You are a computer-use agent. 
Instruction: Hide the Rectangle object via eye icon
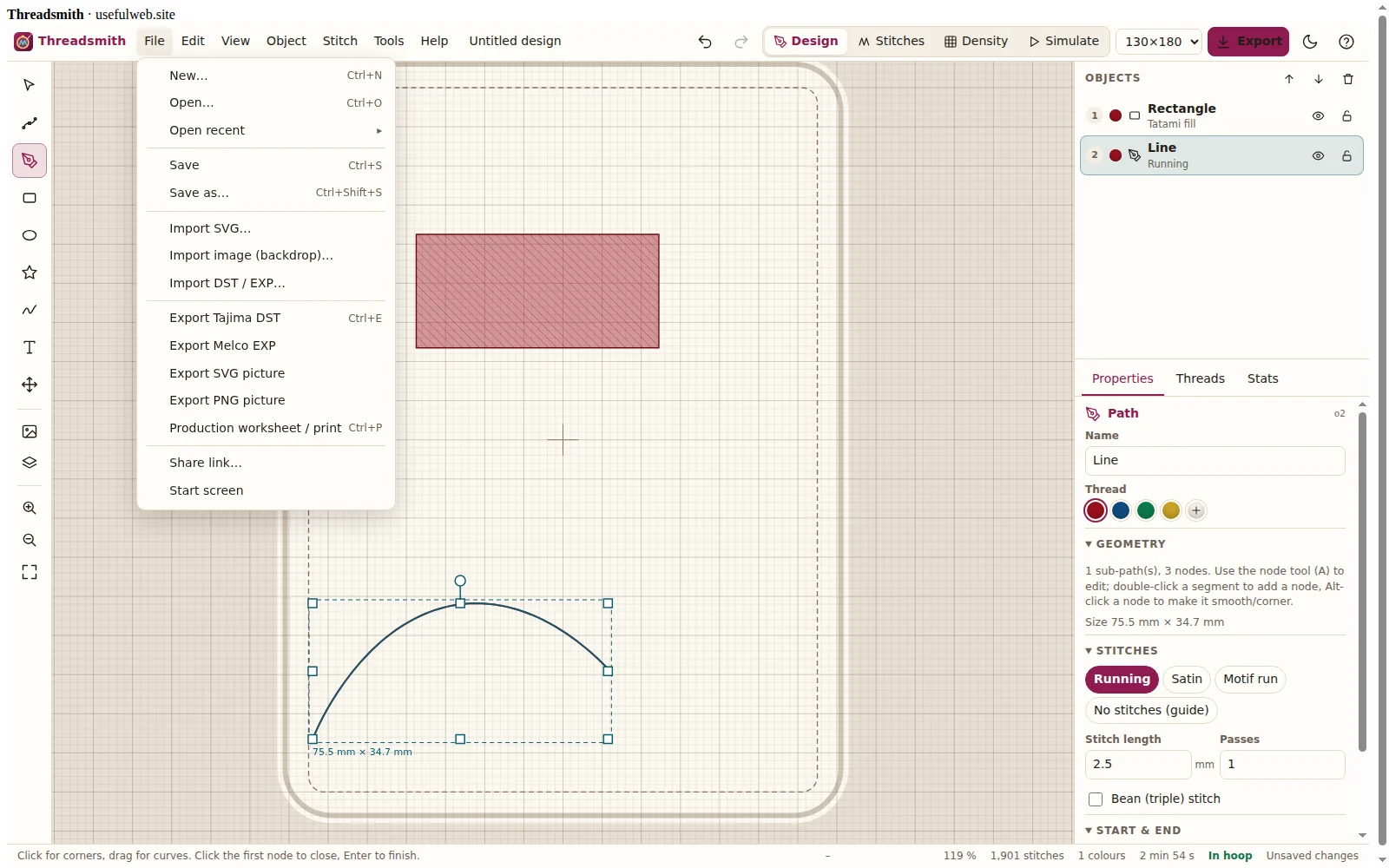click(x=1318, y=116)
